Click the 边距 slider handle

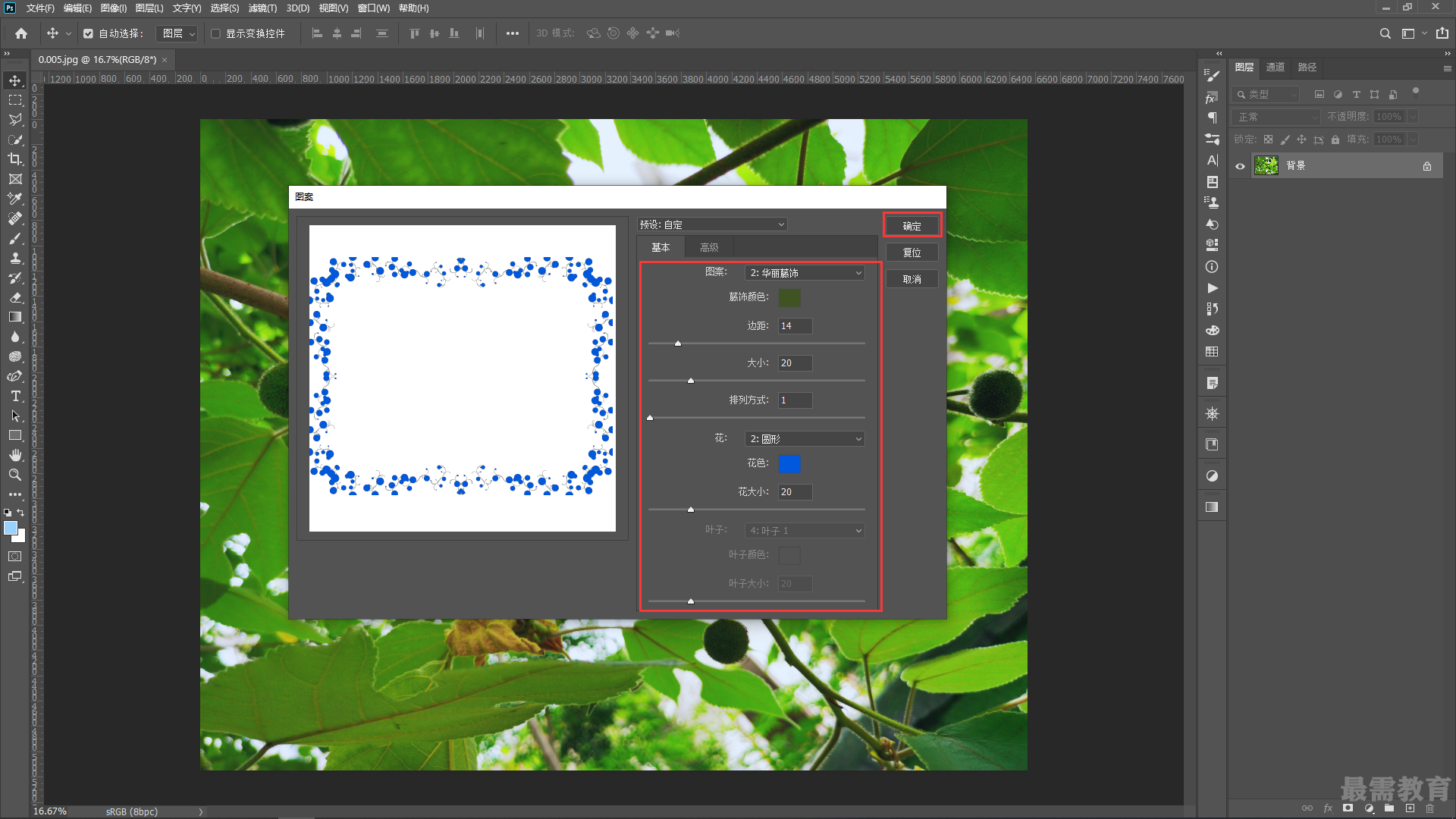pyautogui.click(x=678, y=344)
